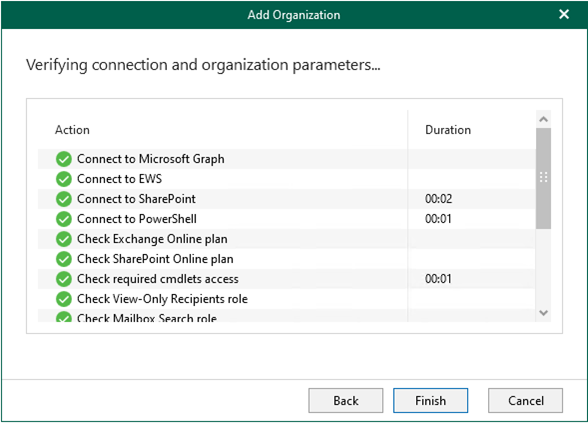588x425 pixels.
Task: Click the vertical scrollbar thumb grip
Action: click(543, 177)
